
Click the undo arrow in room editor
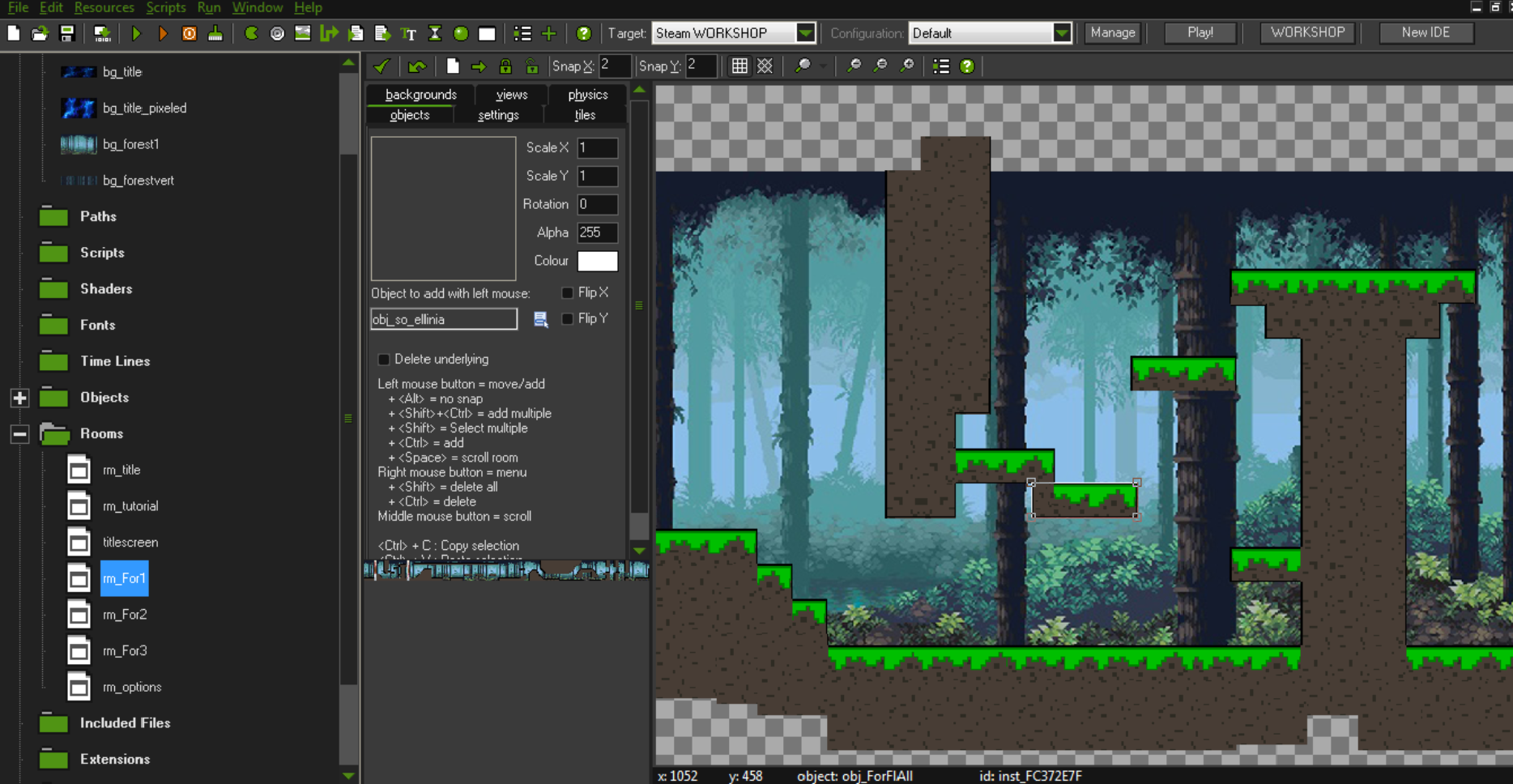(417, 66)
